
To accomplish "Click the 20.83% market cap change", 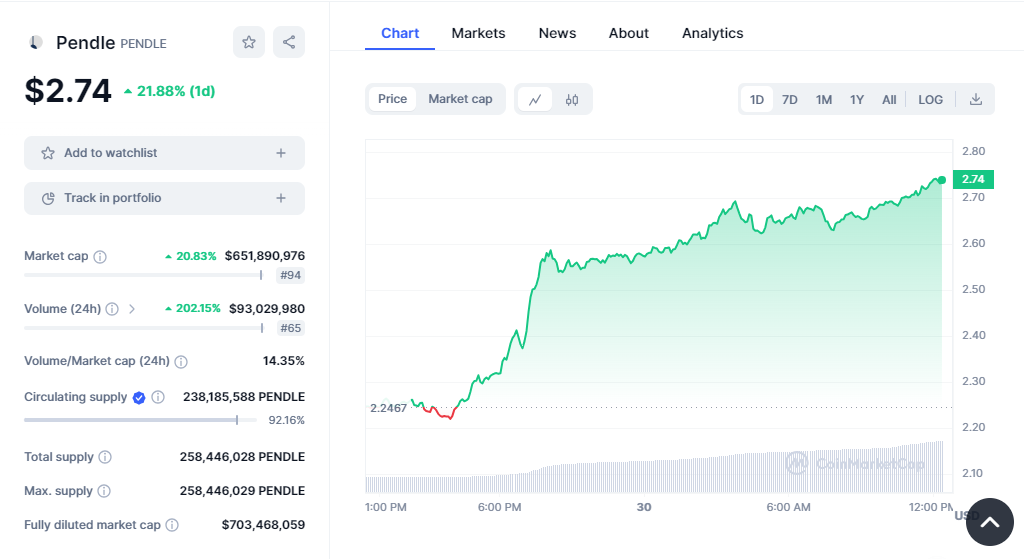I will pos(191,256).
